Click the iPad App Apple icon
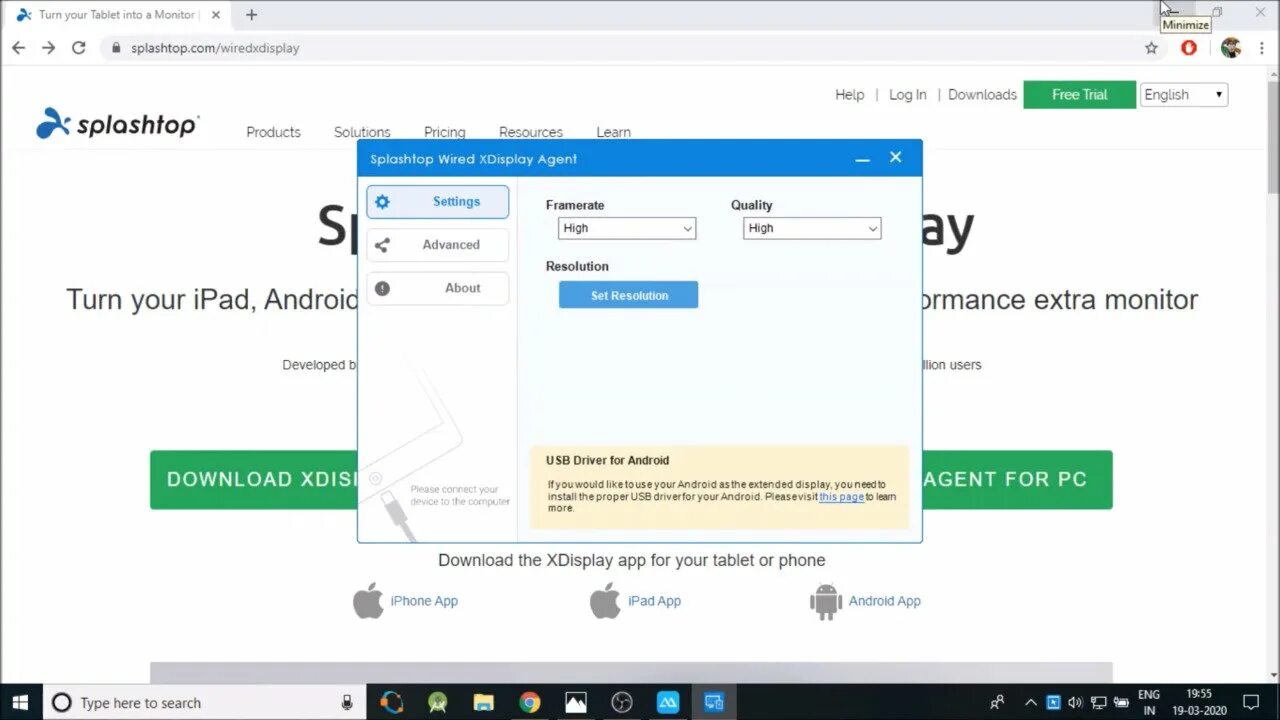 [605, 600]
